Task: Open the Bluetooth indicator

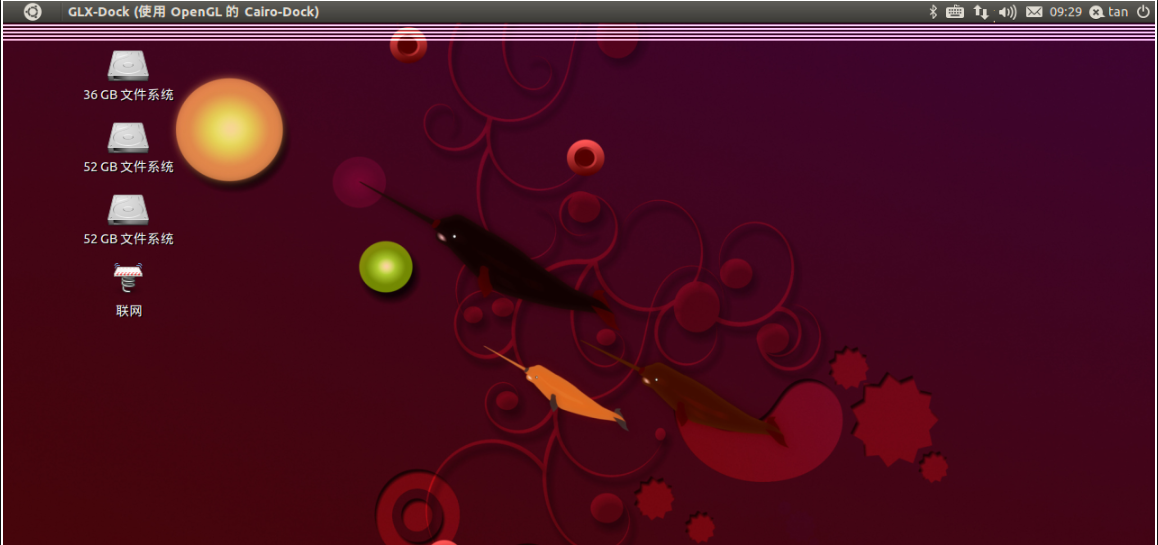Action: click(x=933, y=12)
